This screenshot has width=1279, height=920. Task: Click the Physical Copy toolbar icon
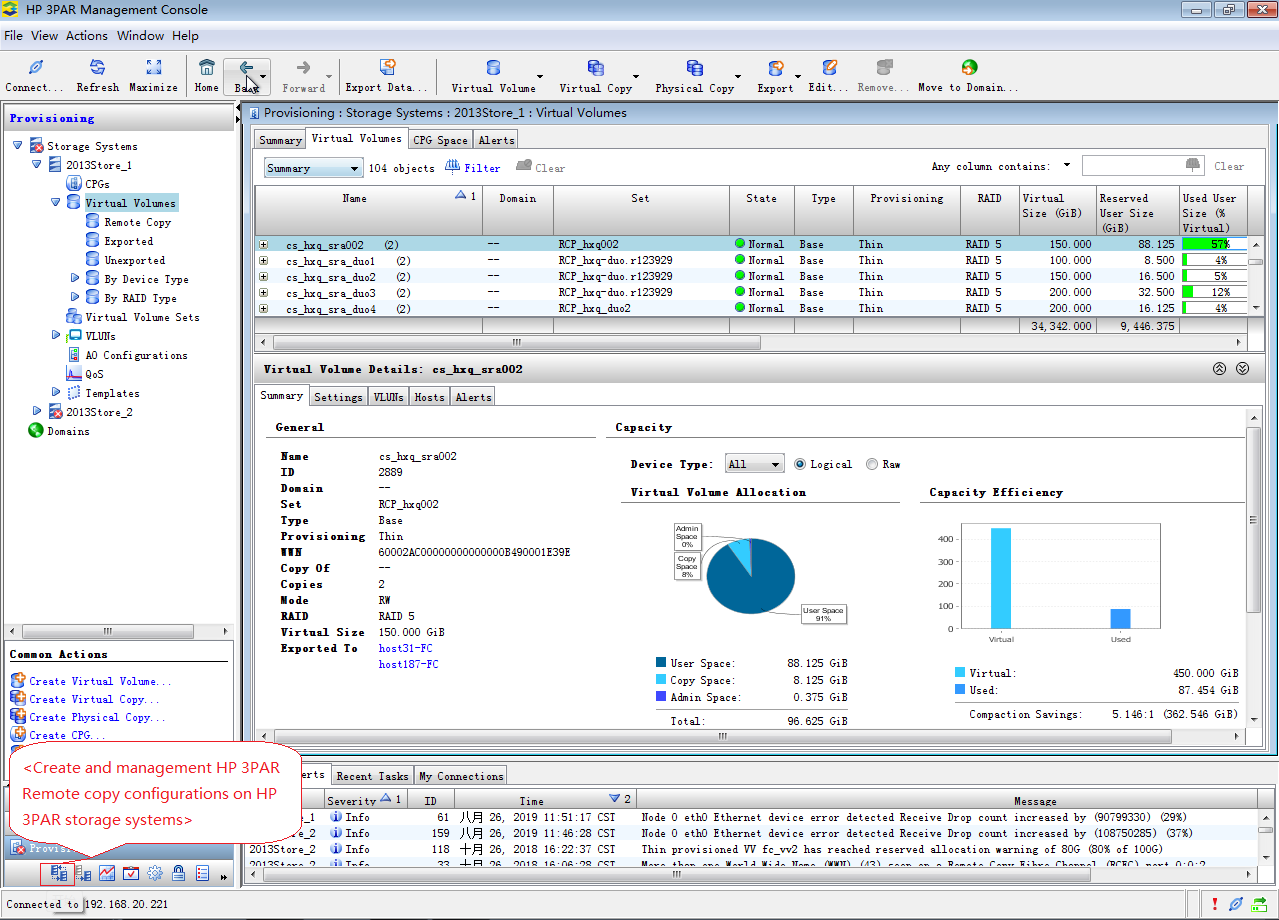[694, 68]
